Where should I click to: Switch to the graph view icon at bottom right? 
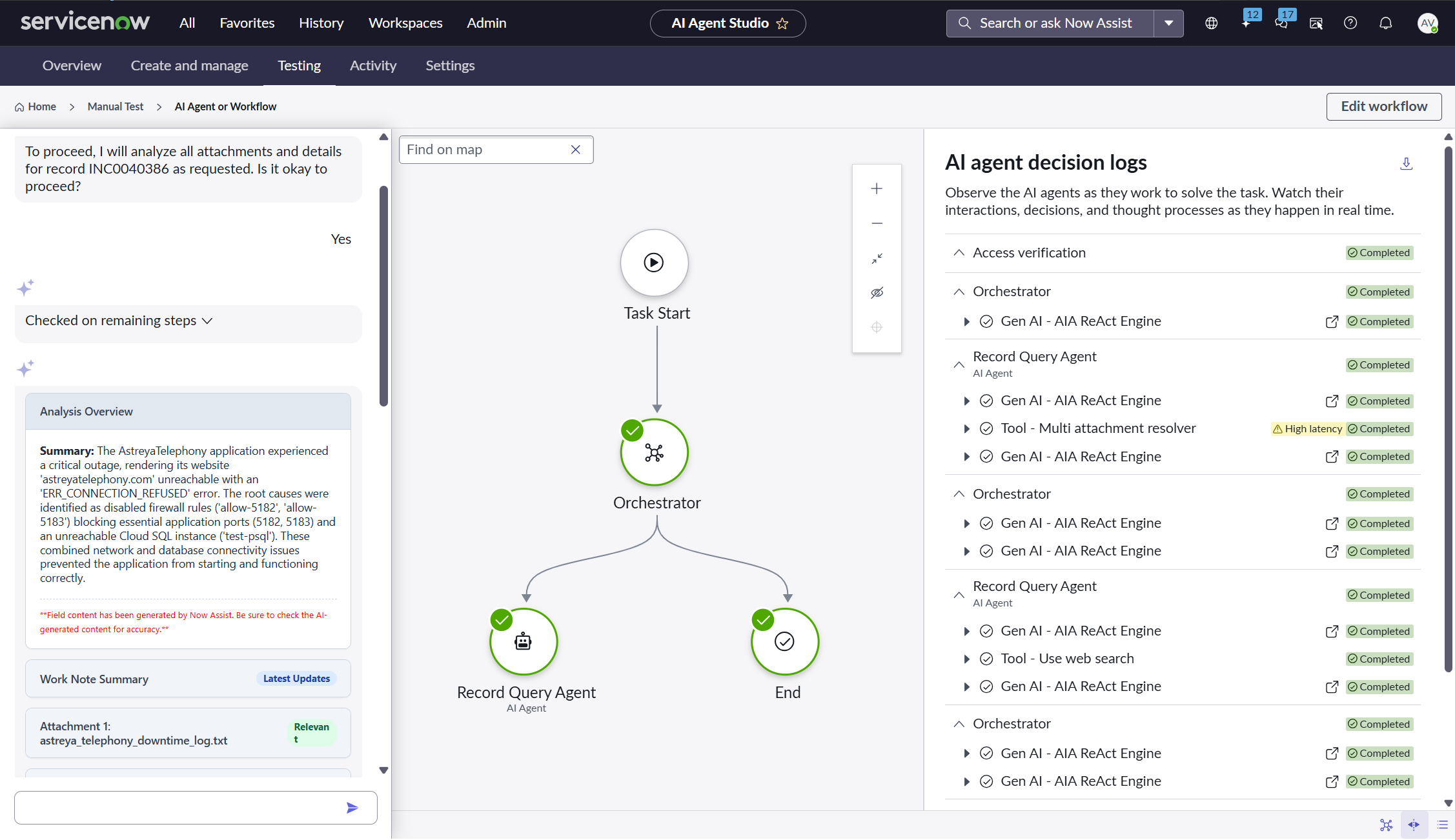click(1386, 825)
